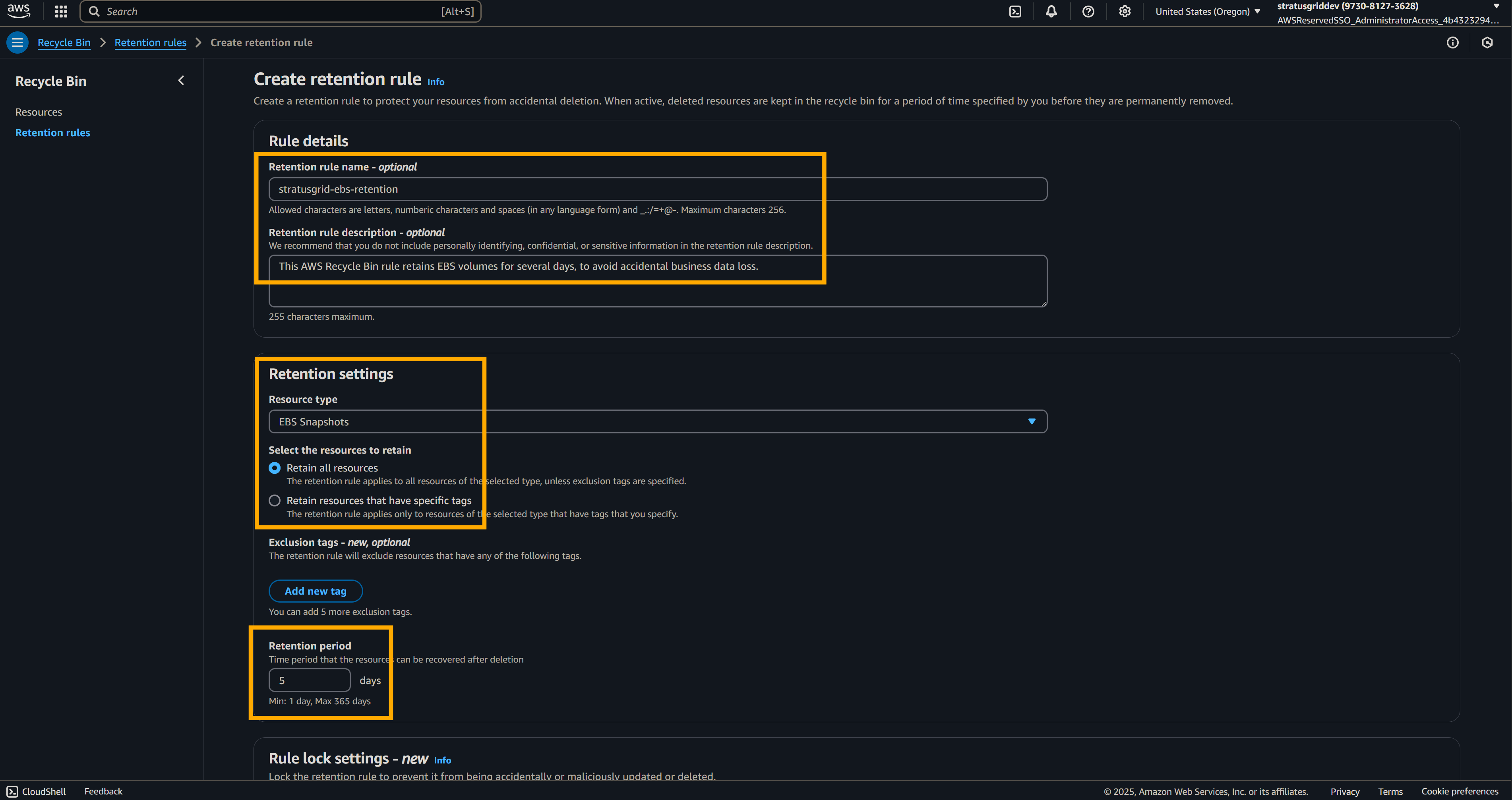The image size is (1512, 800).
Task: Open the notifications bell
Action: pos(1051,11)
